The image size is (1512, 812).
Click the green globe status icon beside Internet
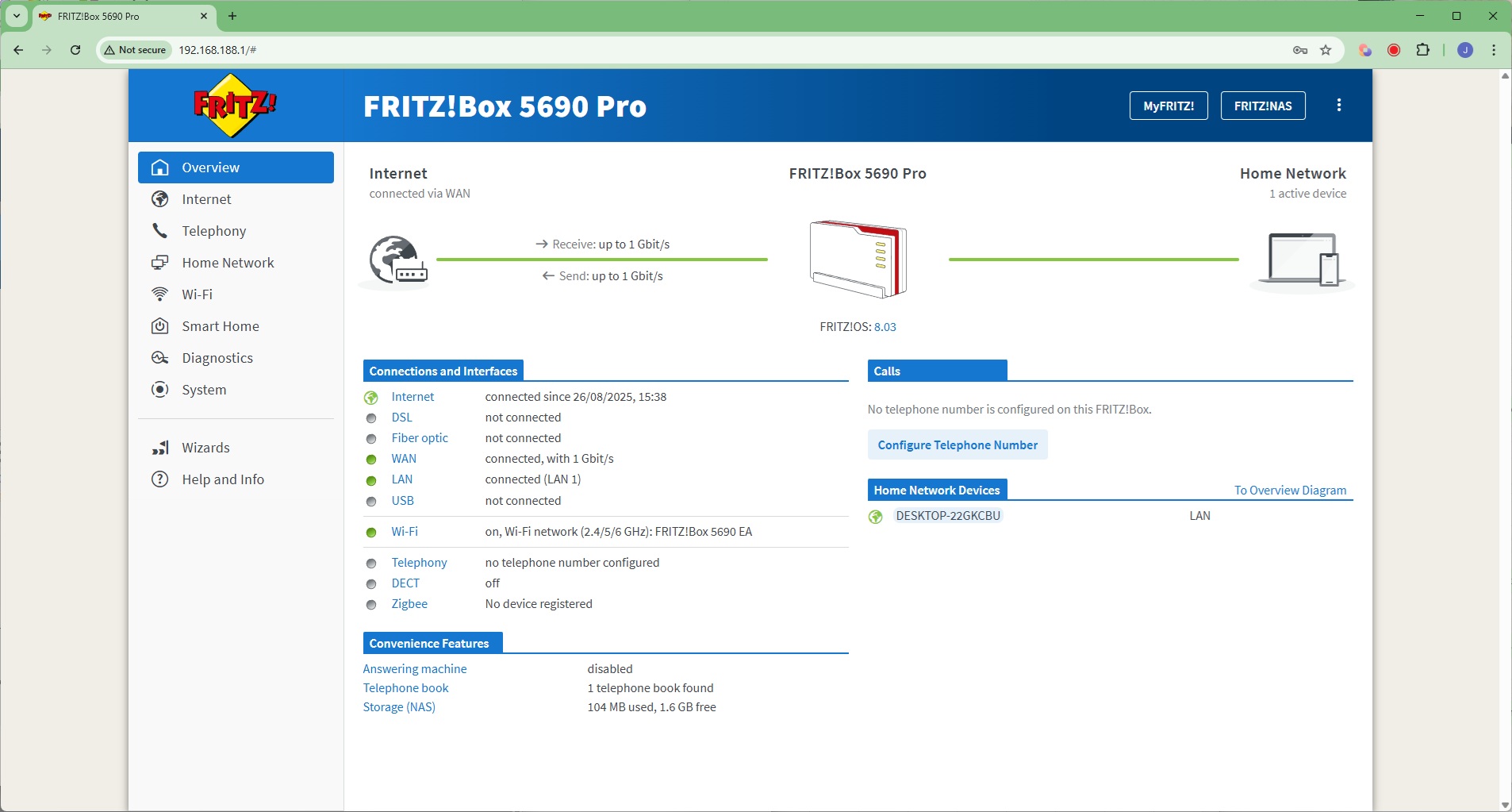(x=370, y=398)
